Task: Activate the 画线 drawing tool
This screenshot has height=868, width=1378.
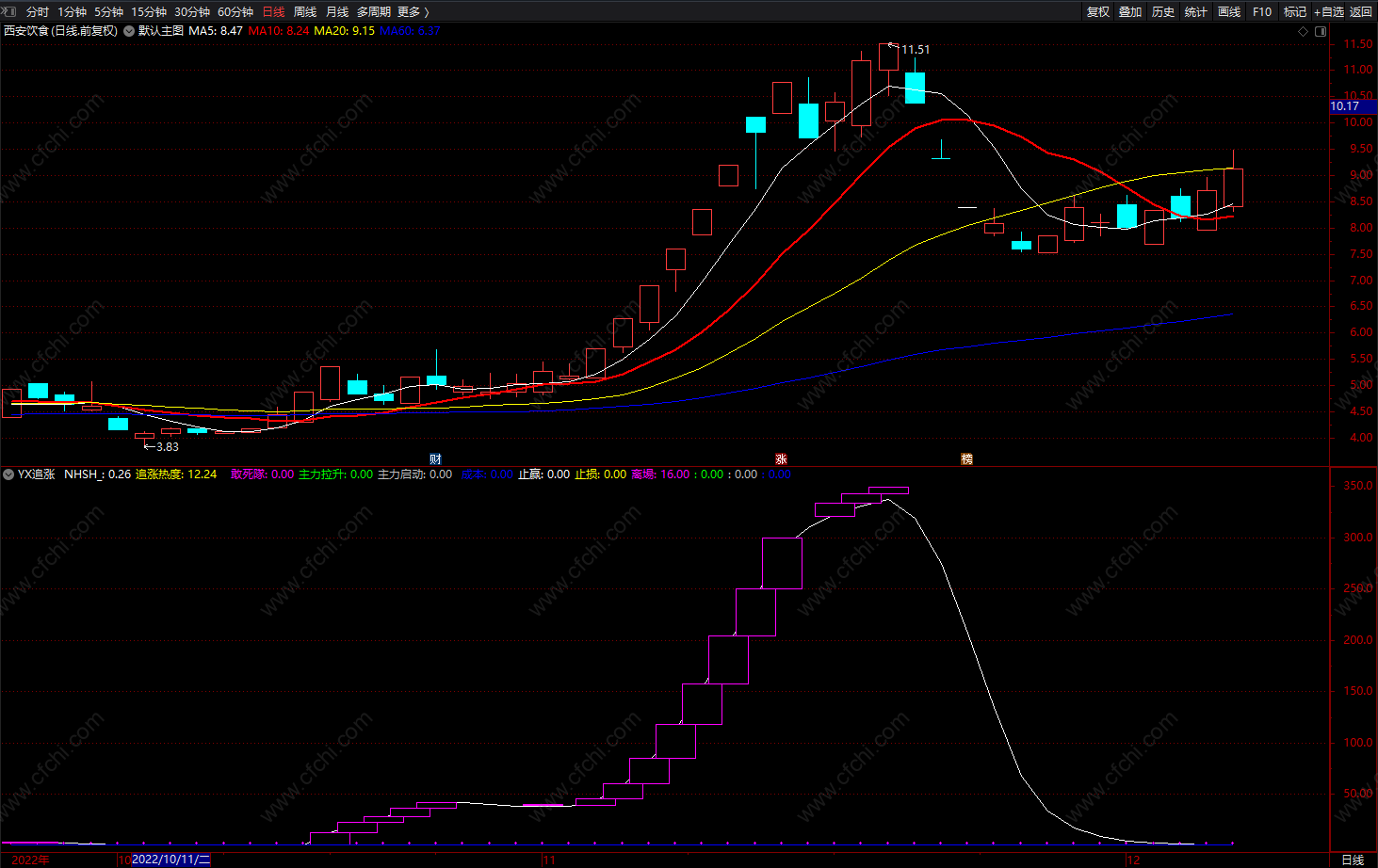Action: point(1229,12)
